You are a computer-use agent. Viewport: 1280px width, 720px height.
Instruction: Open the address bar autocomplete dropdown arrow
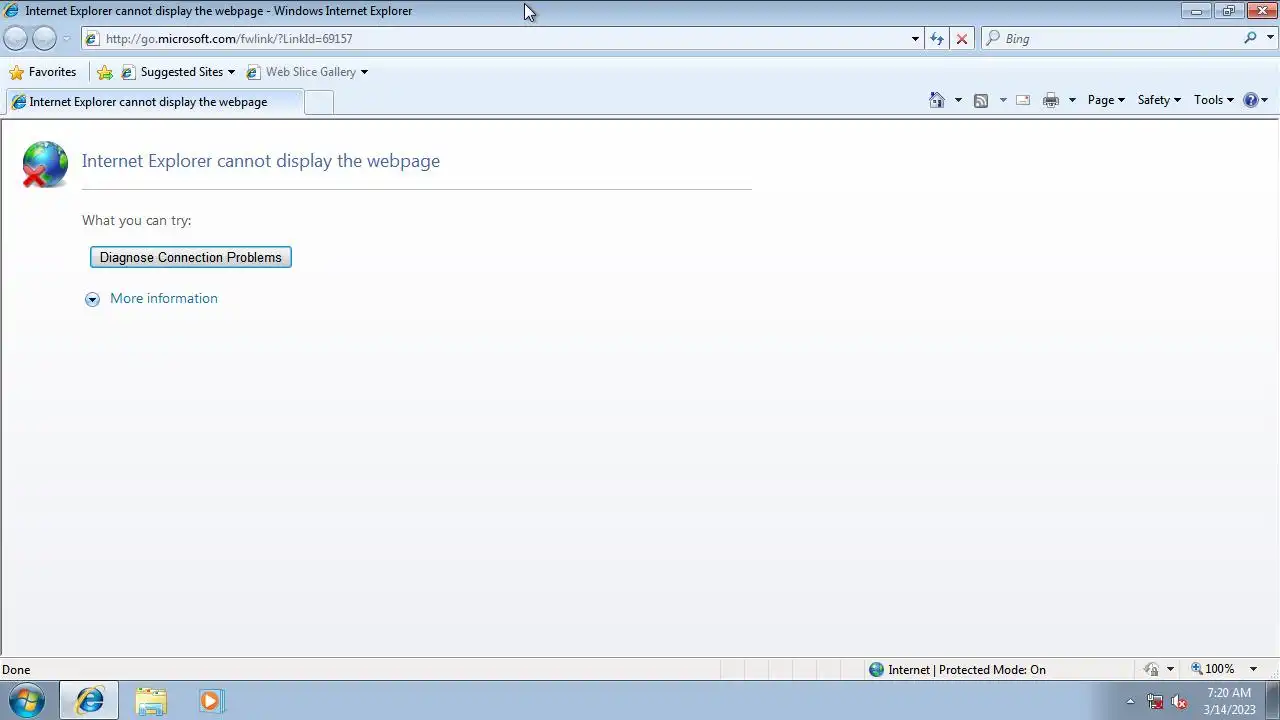tap(915, 39)
